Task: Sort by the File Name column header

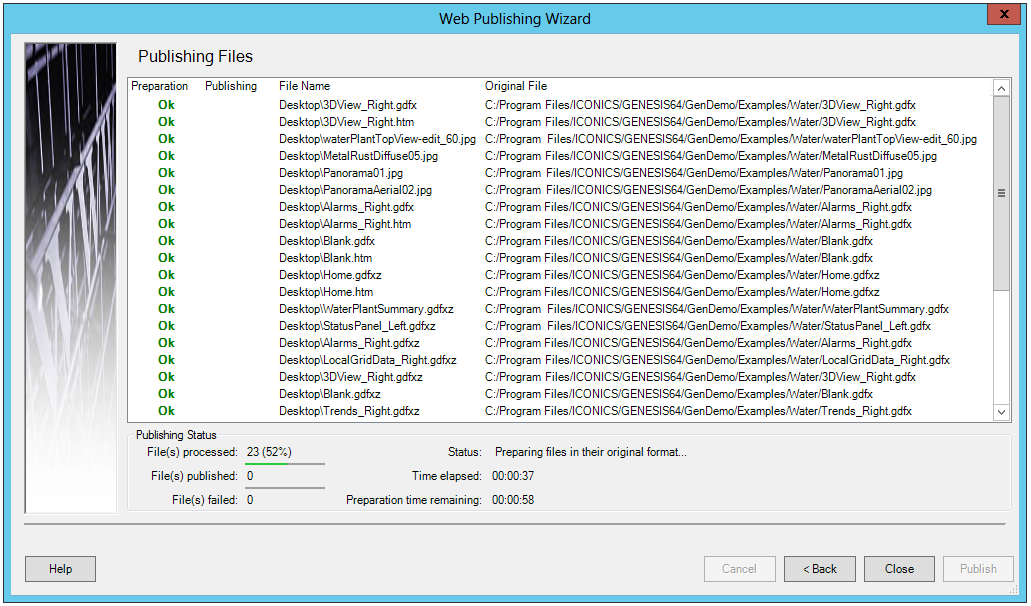Action: [304, 86]
